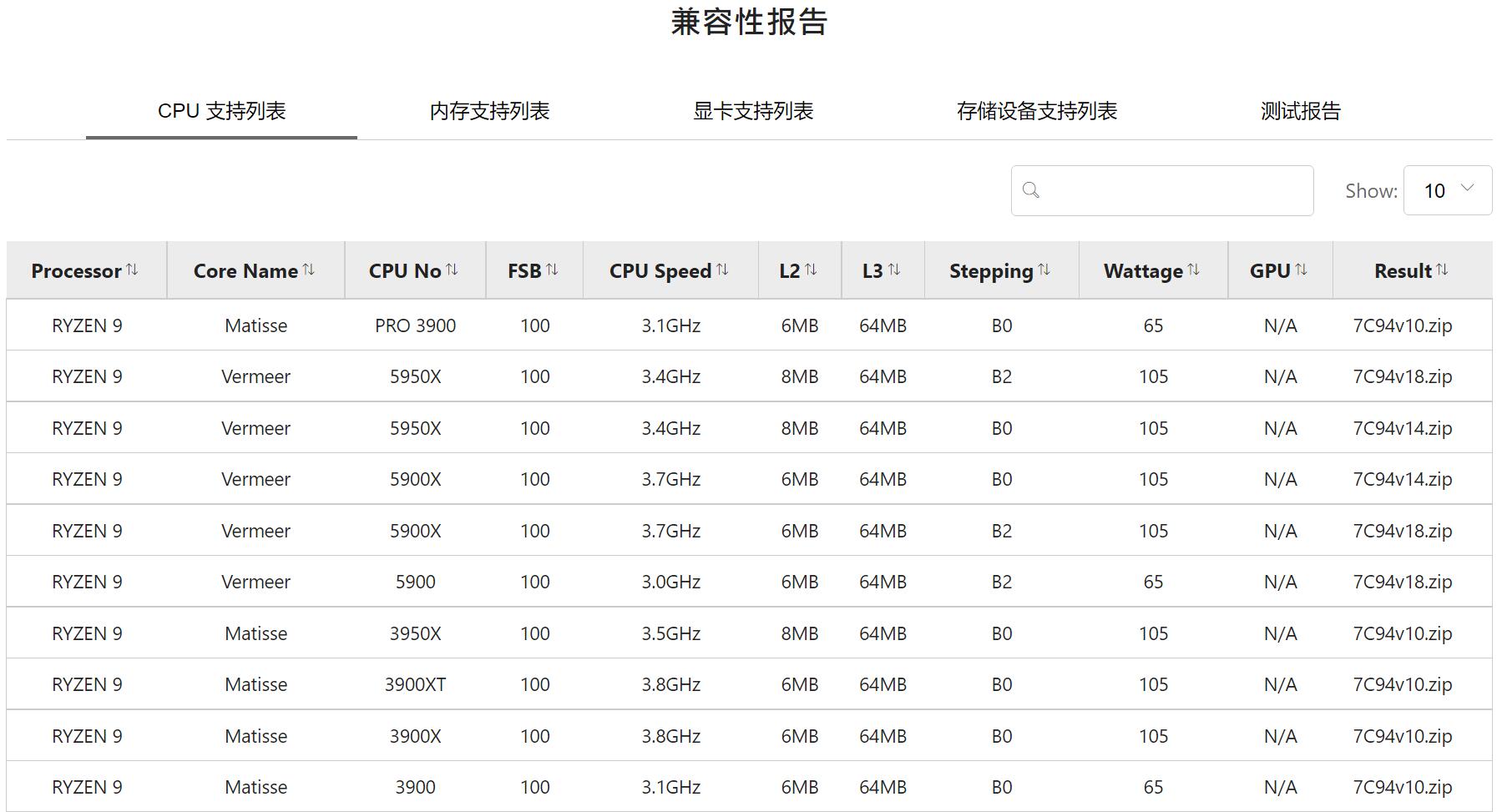This screenshot has height=812, width=1497.
Task: Click the search magnifier icon
Action: click(x=1032, y=190)
